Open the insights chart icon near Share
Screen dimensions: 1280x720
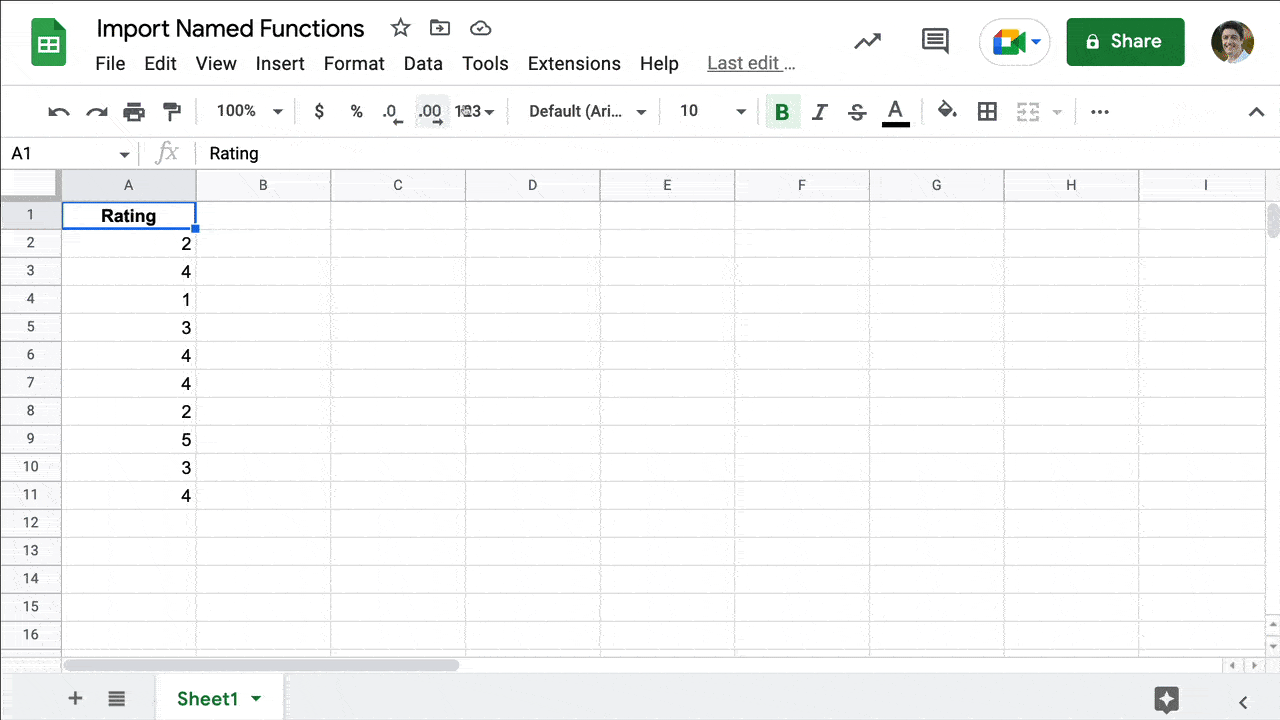click(867, 41)
